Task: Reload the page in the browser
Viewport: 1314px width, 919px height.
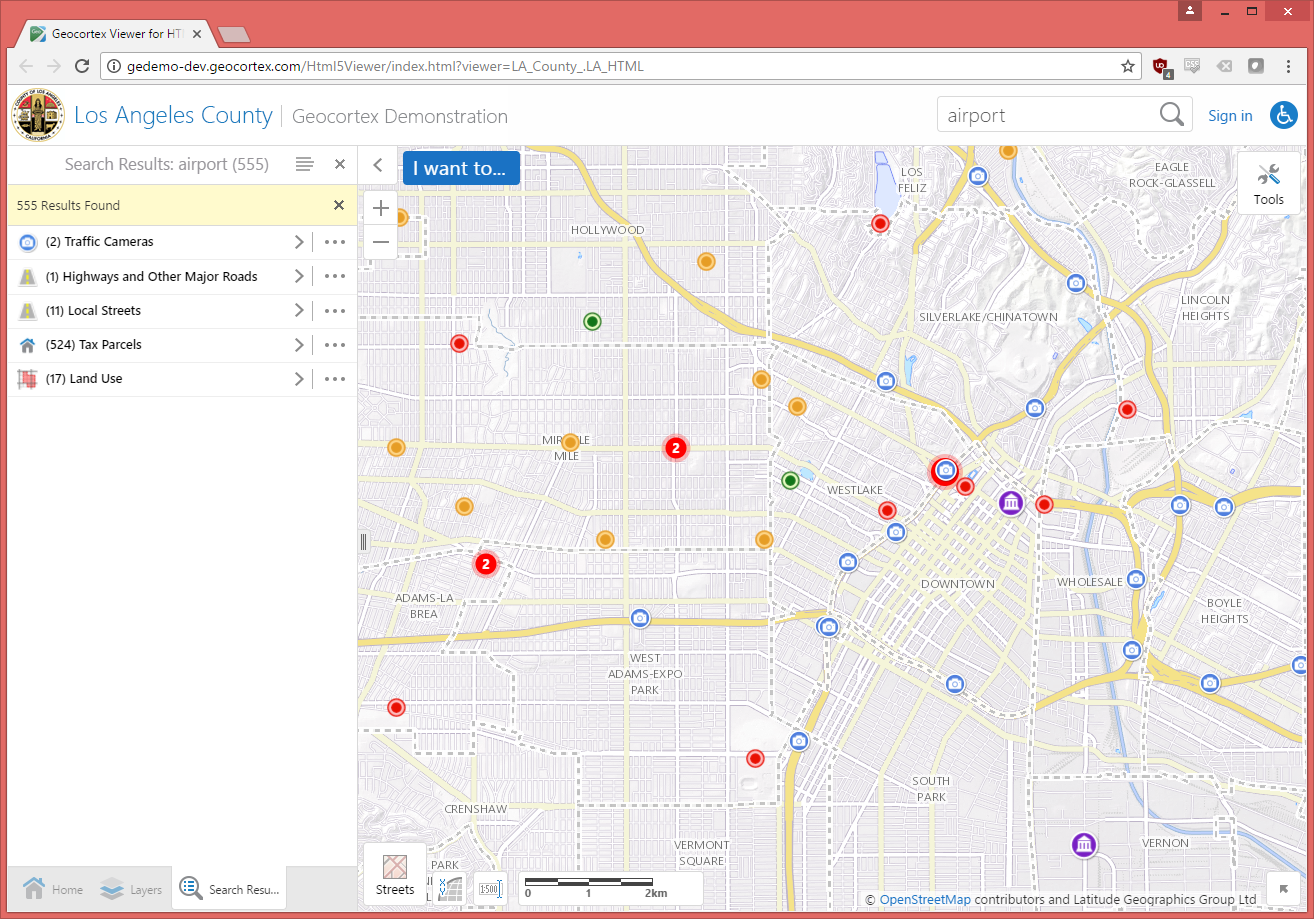Action: pyautogui.click(x=82, y=67)
